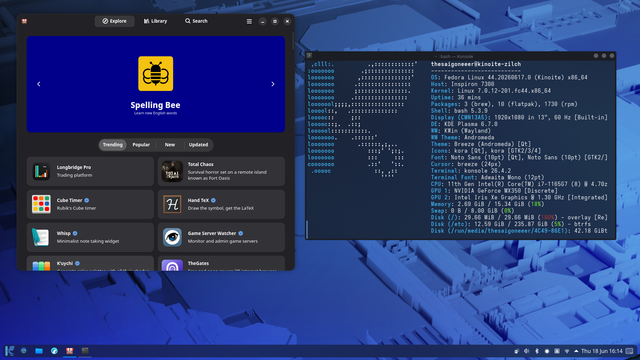Click the 'DE: KDE Plasma 6.7.0' line
The width and height of the screenshot is (640, 360).
[x=464, y=124]
